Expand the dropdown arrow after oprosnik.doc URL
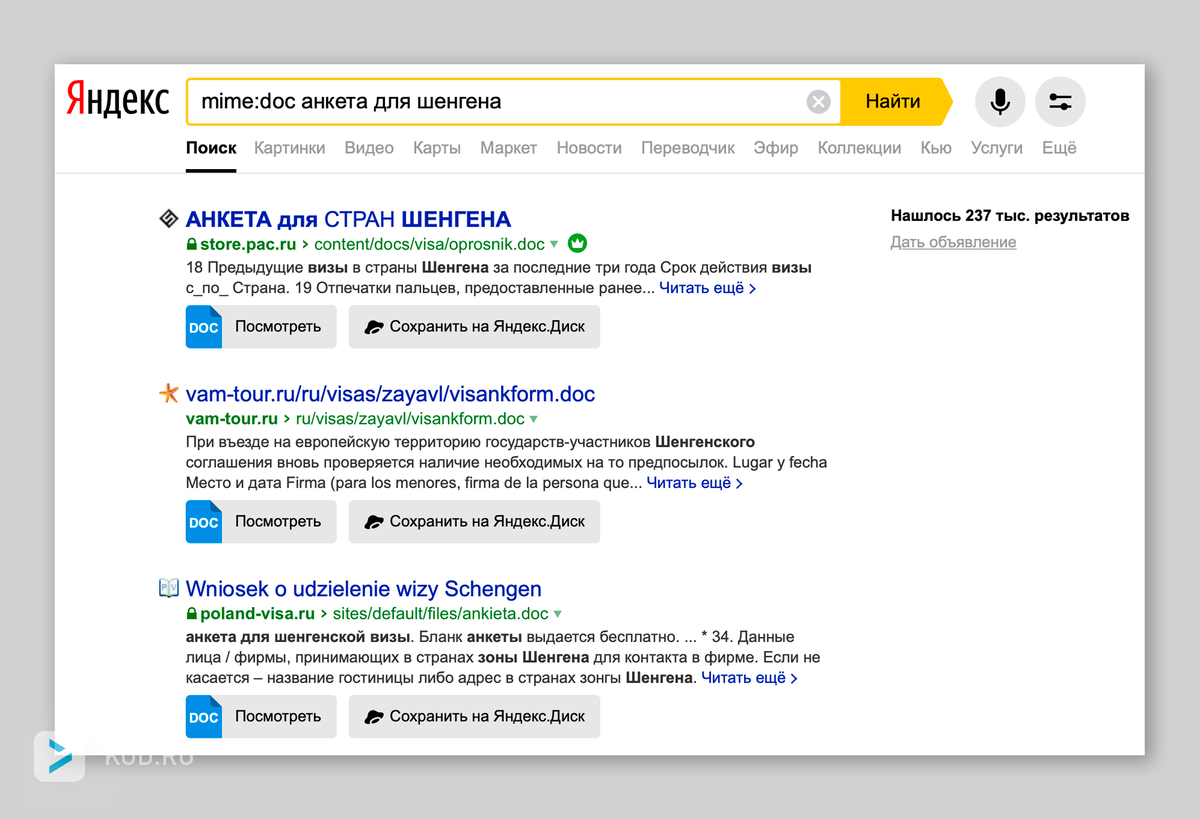The image size is (1200, 819). click(x=554, y=244)
